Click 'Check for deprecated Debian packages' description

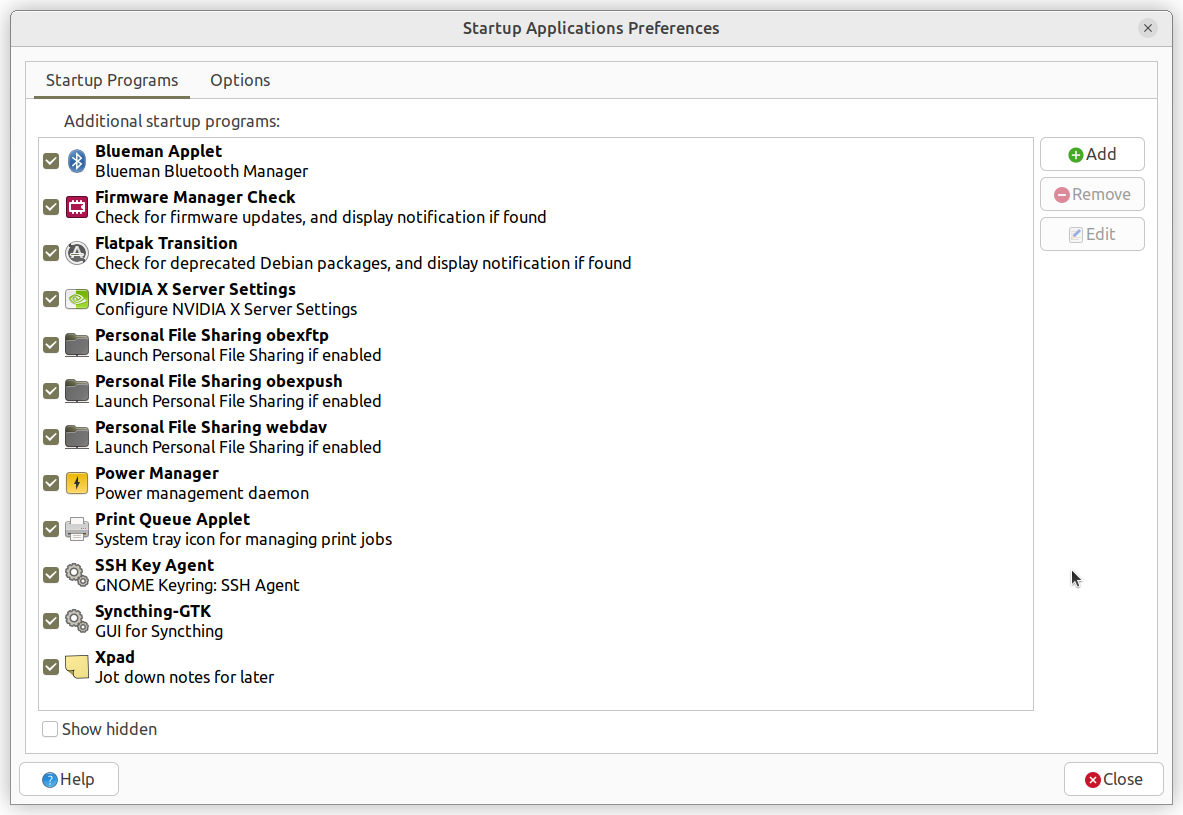[x=363, y=263]
